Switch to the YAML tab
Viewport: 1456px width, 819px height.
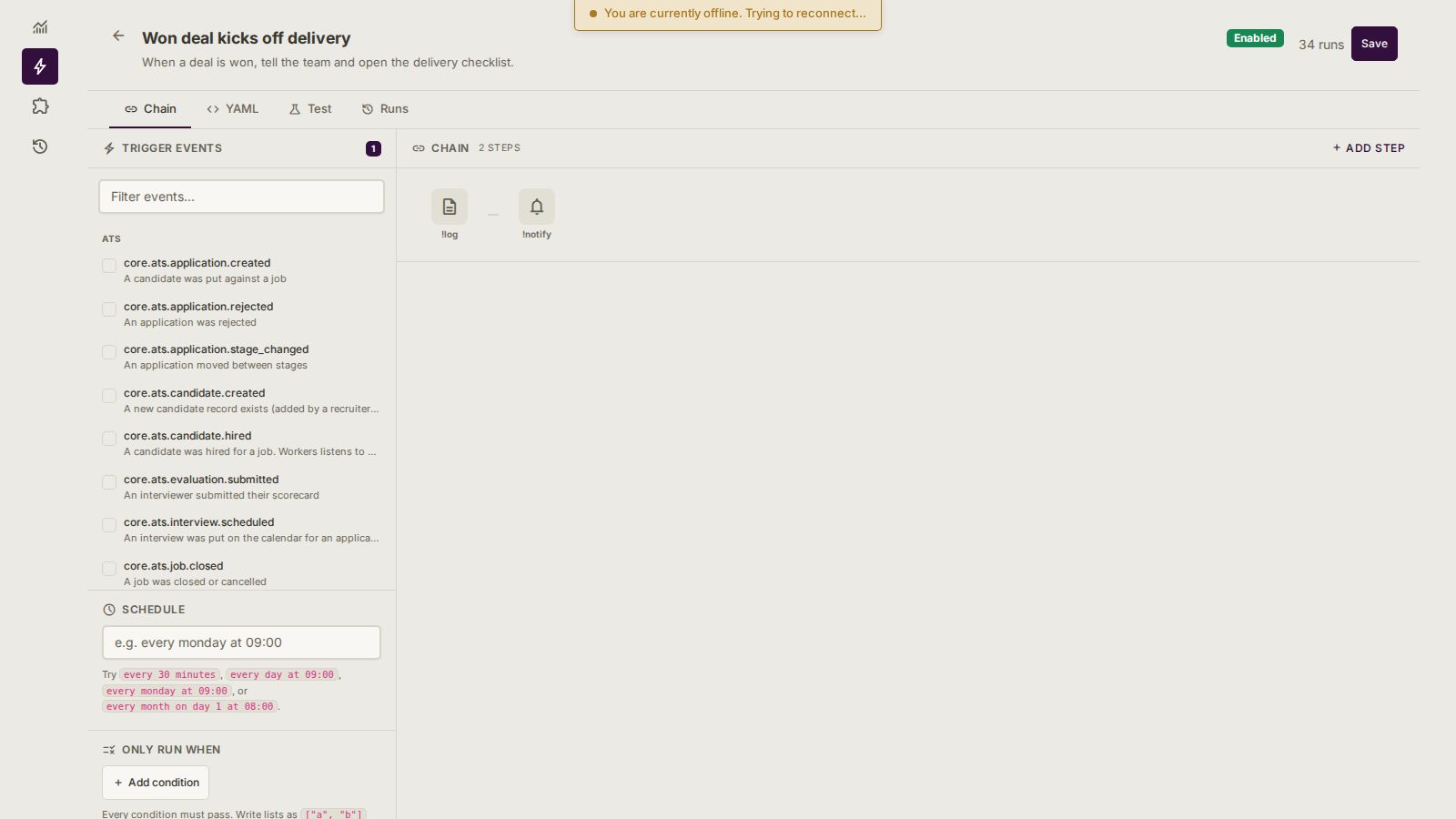[x=232, y=109]
